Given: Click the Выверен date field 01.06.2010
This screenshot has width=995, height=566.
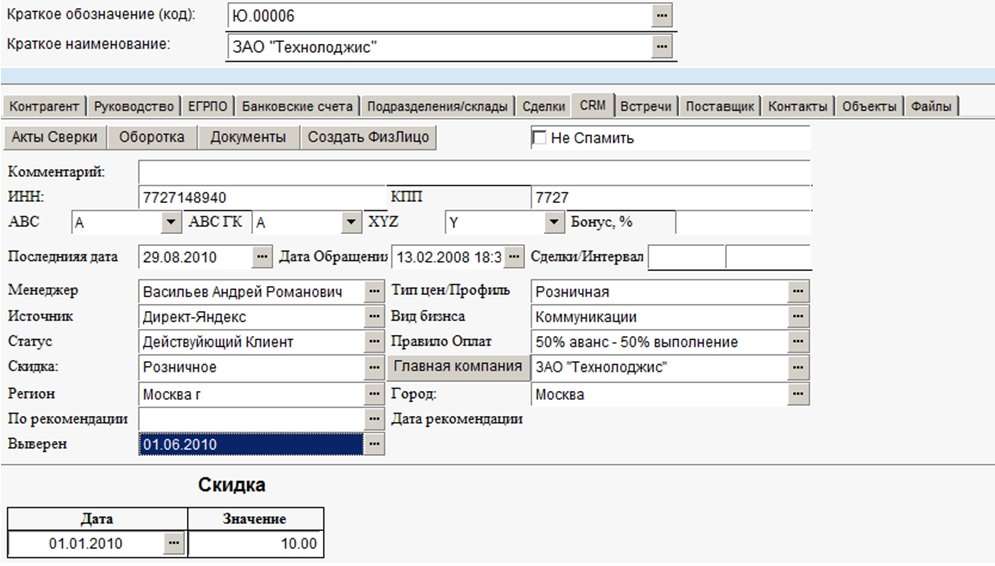Looking at the screenshot, I should click(x=251, y=444).
